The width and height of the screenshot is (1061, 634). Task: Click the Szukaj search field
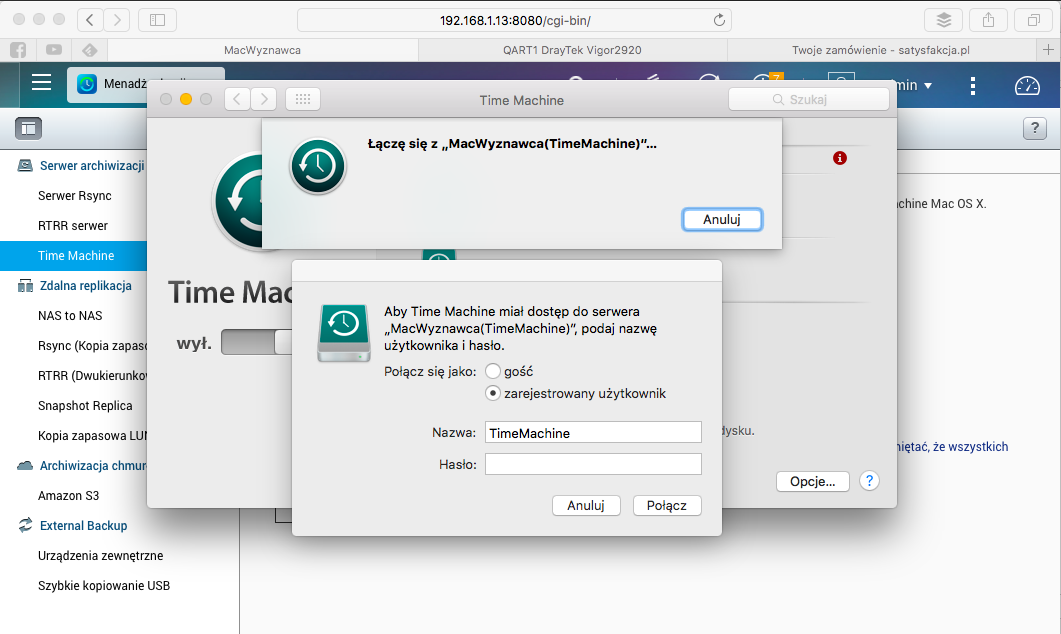[809, 99]
